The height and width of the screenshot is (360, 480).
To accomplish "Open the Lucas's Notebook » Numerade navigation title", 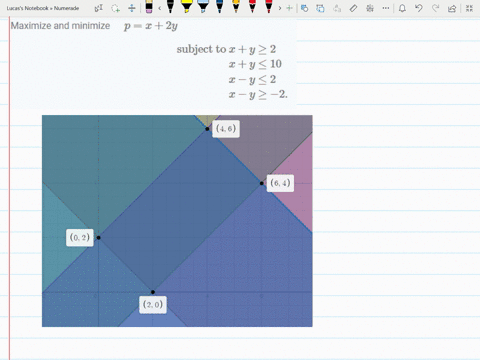I will pyautogui.click(x=43, y=8).
